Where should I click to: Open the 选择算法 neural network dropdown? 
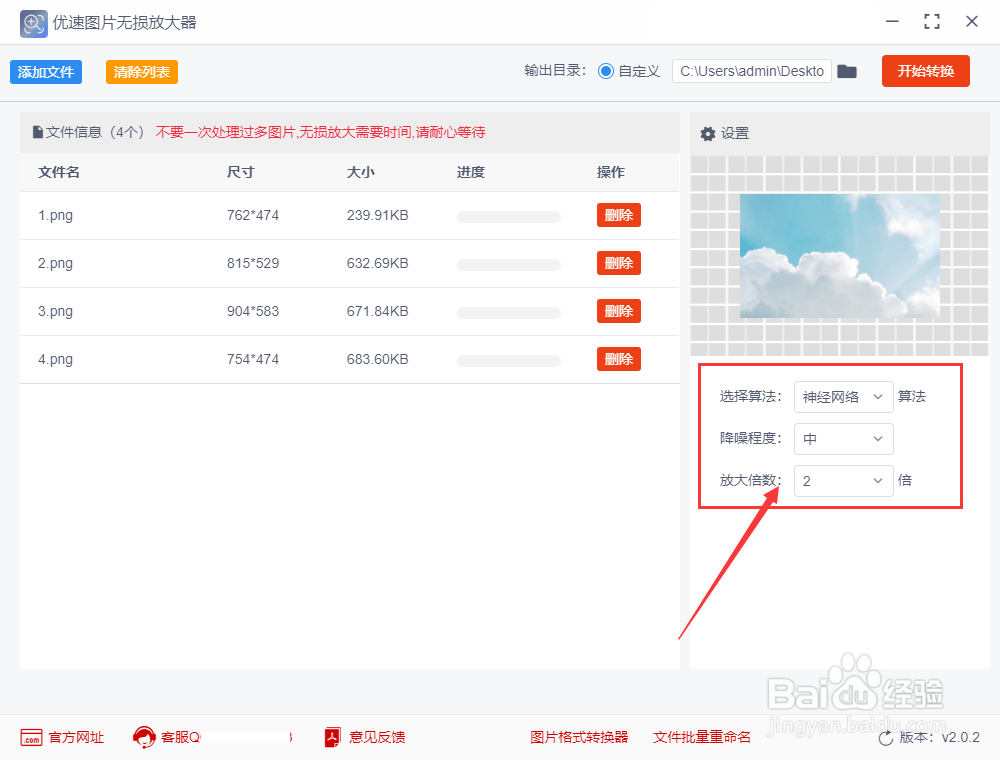pos(843,397)
